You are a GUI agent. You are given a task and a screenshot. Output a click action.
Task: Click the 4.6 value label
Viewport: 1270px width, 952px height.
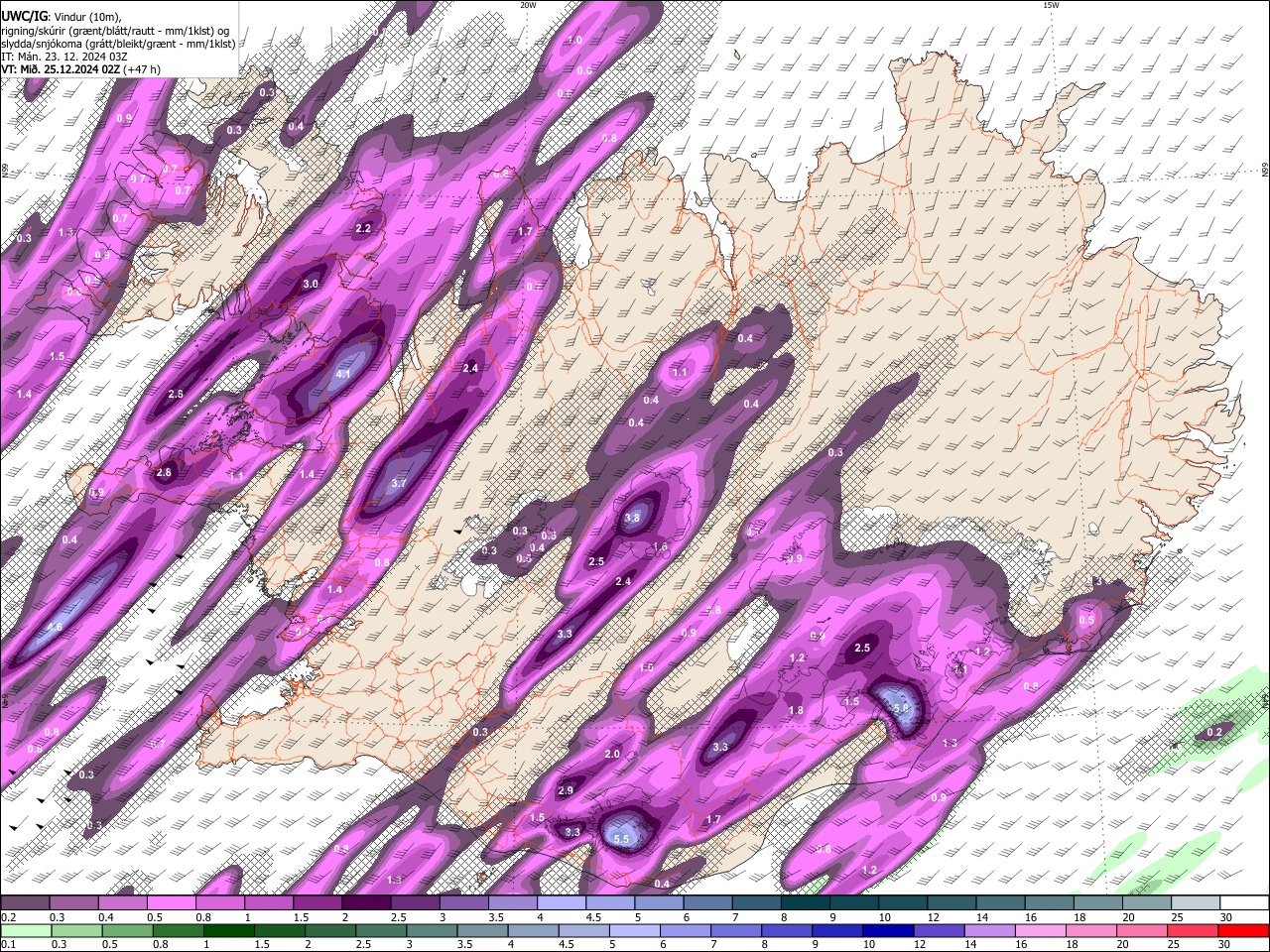pyautogui.click(x=55, y=628)
